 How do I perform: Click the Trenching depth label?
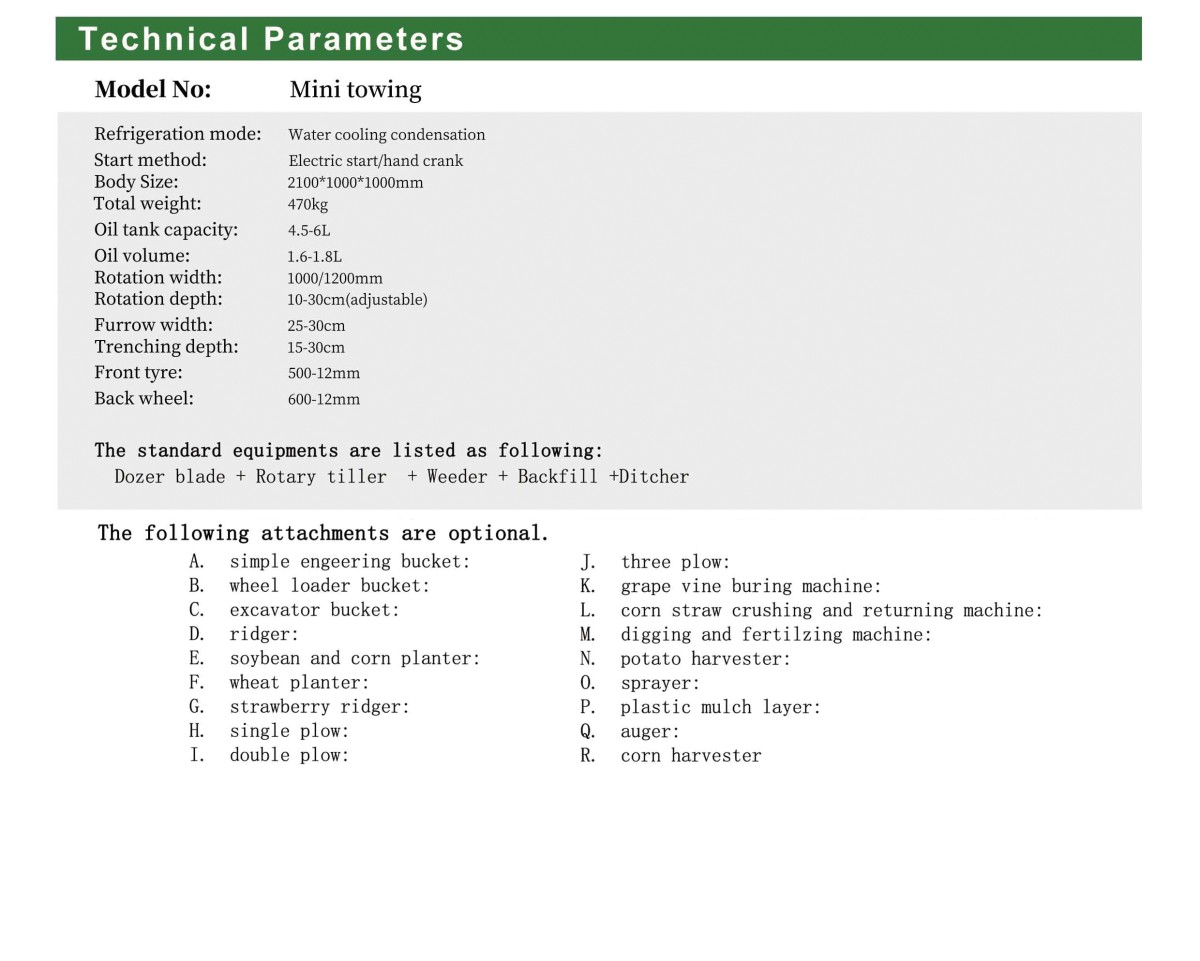click(166, 347)
